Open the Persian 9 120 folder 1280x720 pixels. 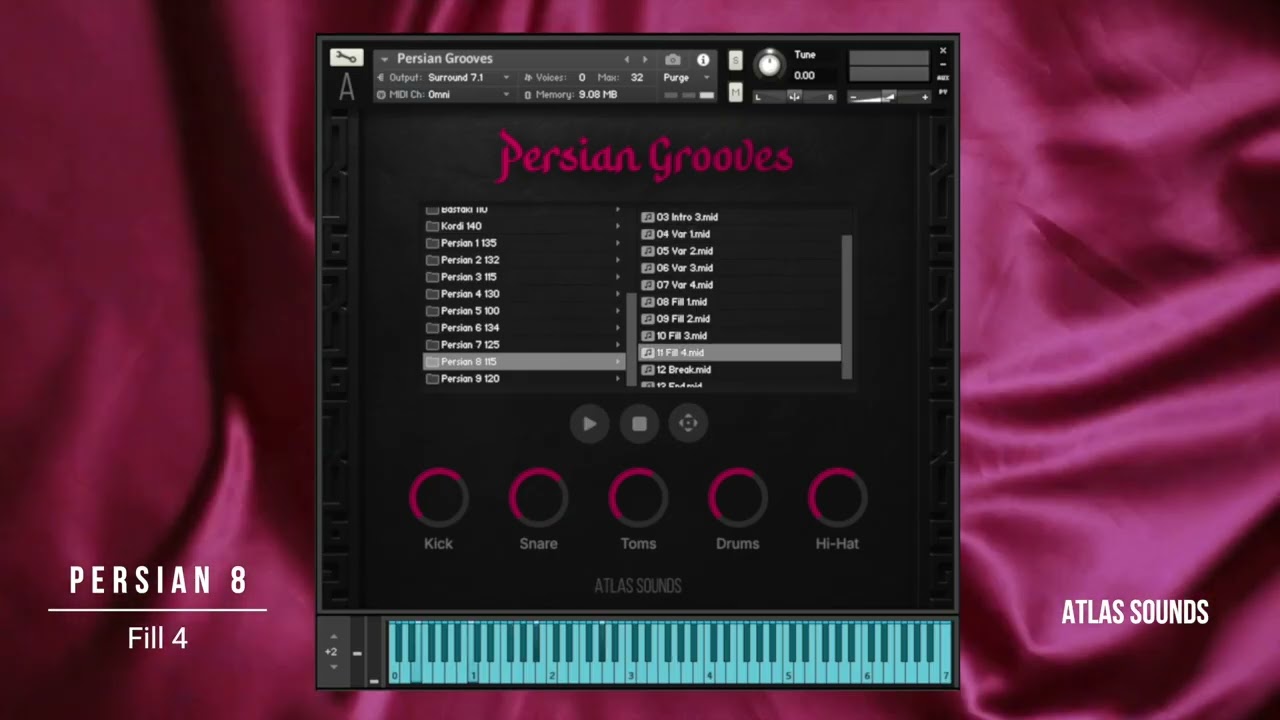coord(523,379)
